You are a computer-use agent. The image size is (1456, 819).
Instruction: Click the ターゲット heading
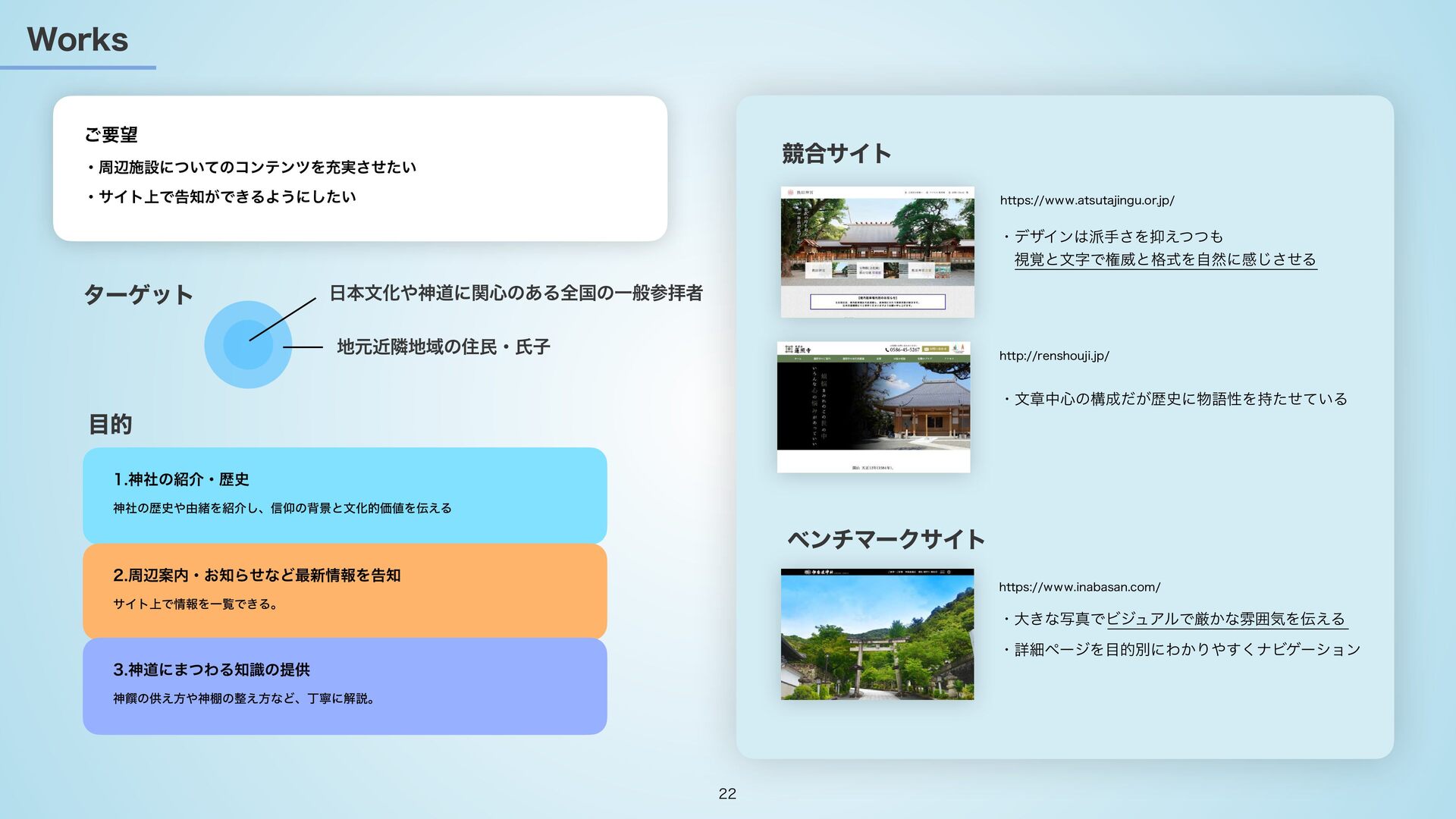coord(138,294)
